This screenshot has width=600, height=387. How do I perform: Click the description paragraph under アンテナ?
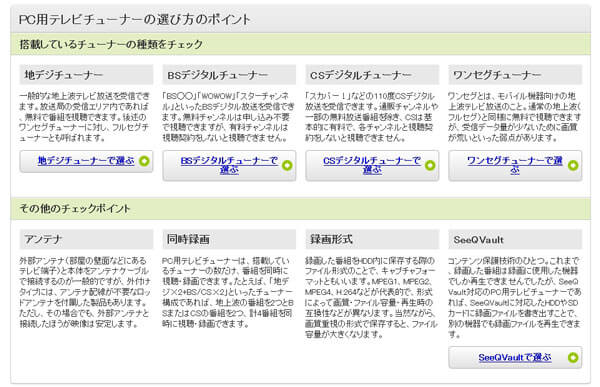point(85,292)
